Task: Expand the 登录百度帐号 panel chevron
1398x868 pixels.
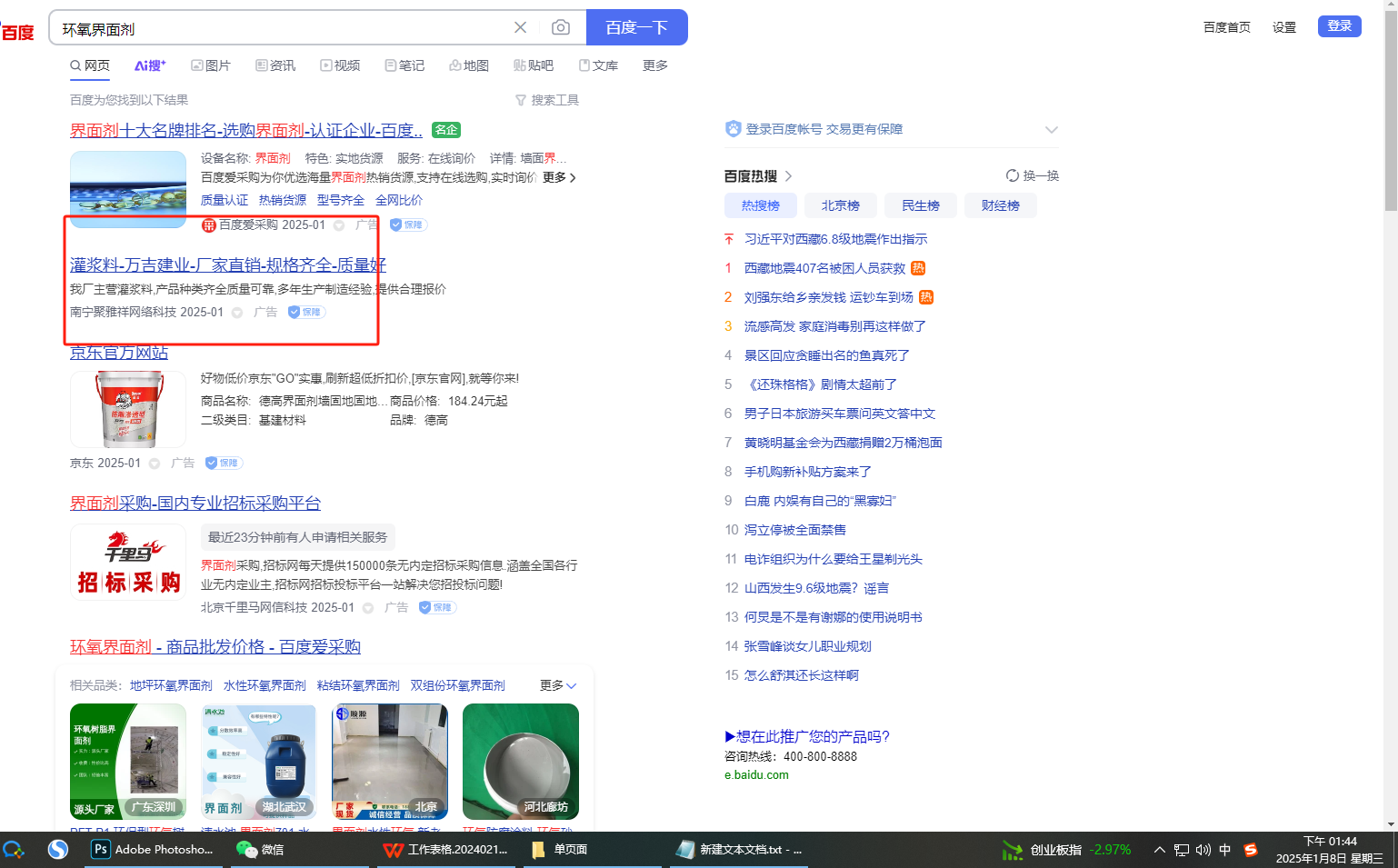Action: click(x=1052, y=129)
